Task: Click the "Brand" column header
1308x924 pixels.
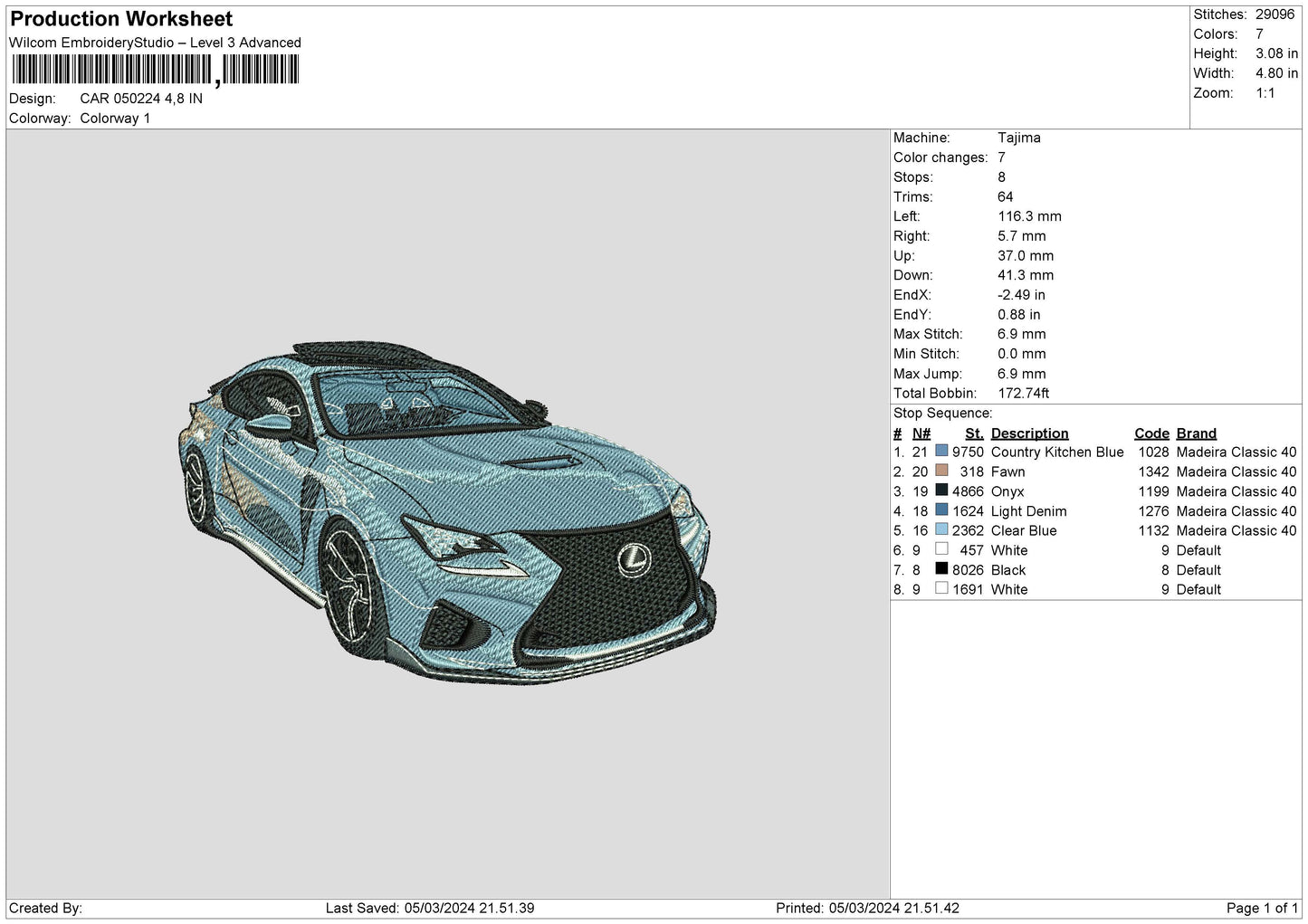Action: pyautogui.click(x=1197, y=433)
